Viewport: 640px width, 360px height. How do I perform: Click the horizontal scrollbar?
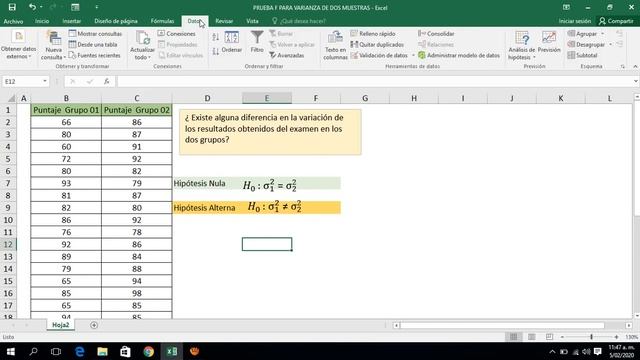[x=502, y=325]
